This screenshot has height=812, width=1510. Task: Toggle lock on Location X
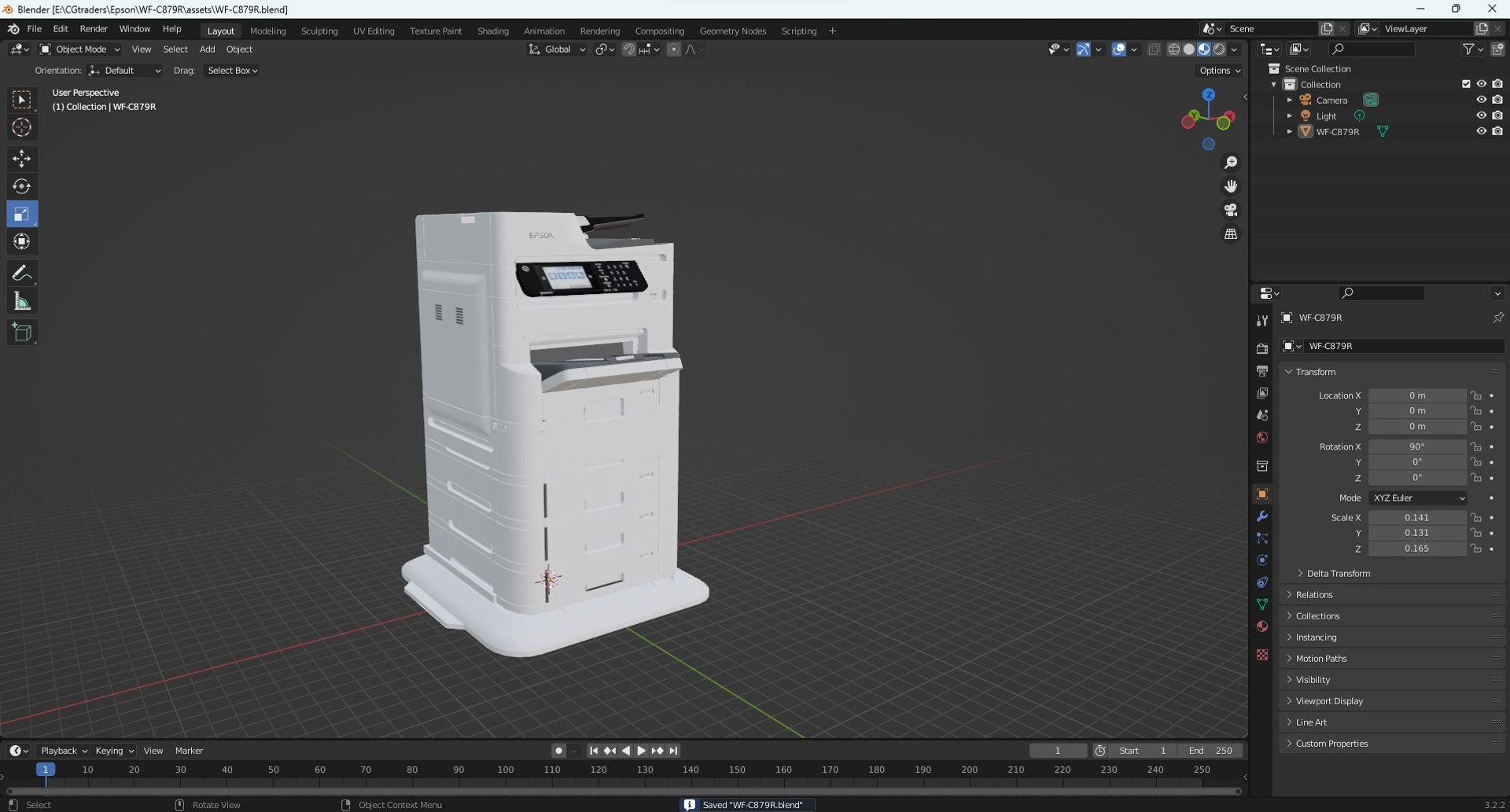1476,395
